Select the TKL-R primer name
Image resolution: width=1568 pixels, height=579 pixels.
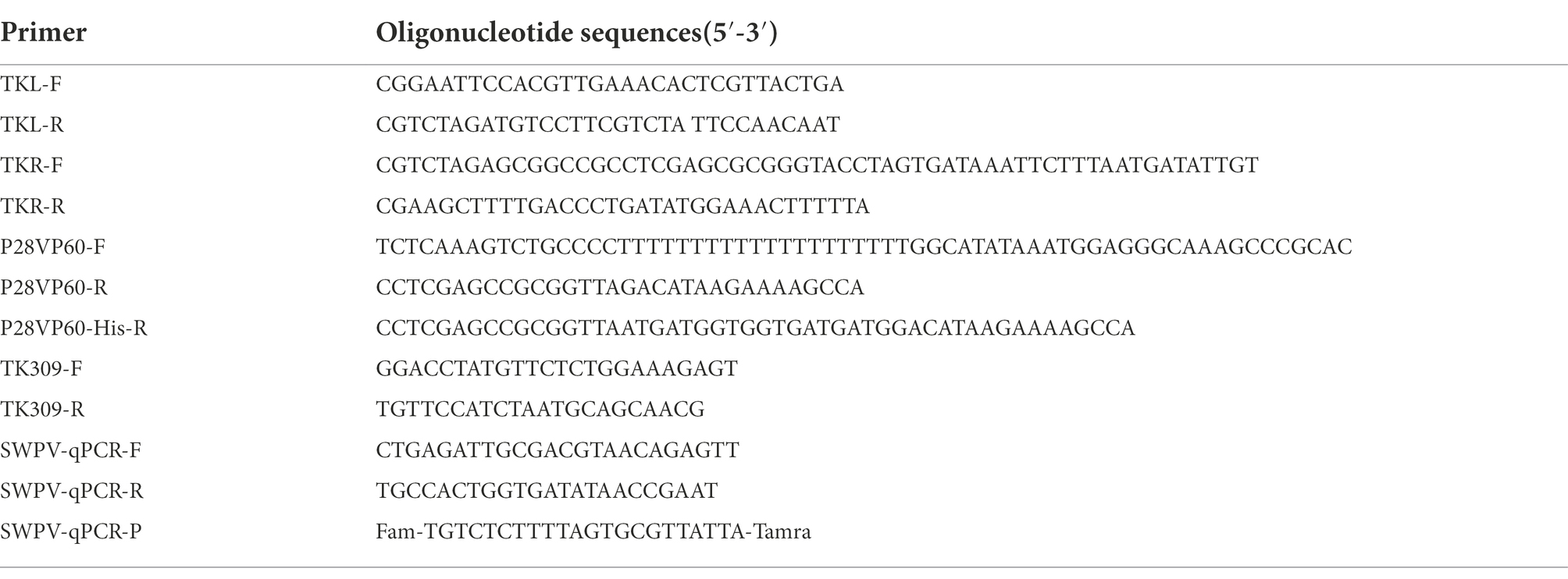pyautogui.click(x=32, y=125)
